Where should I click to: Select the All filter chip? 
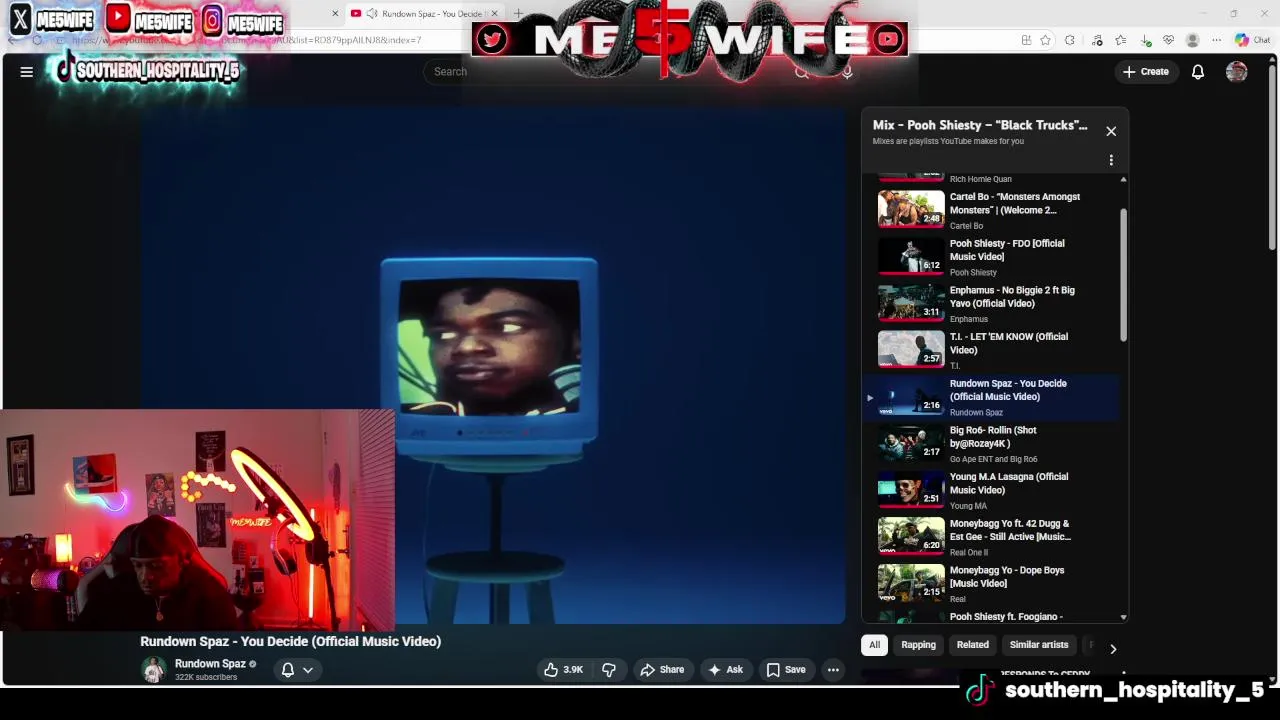tap(874, 645)
